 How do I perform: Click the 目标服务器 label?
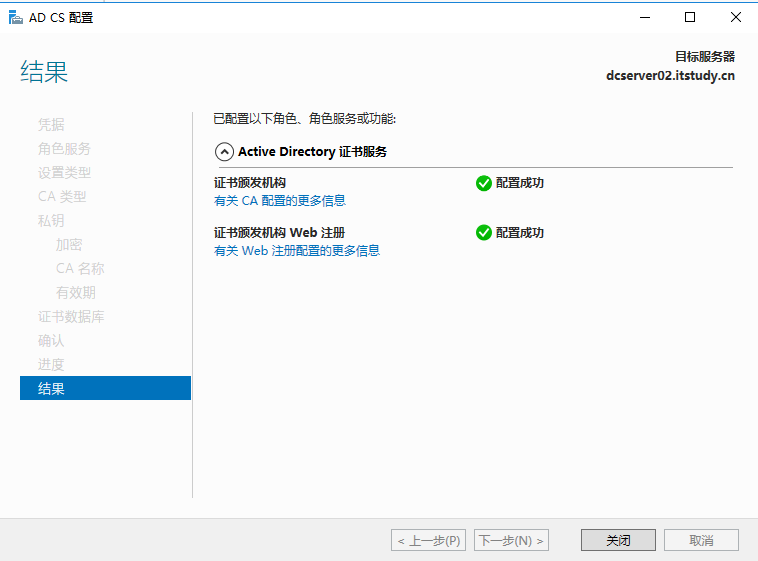pyautogui.click(x=705, y=57)
